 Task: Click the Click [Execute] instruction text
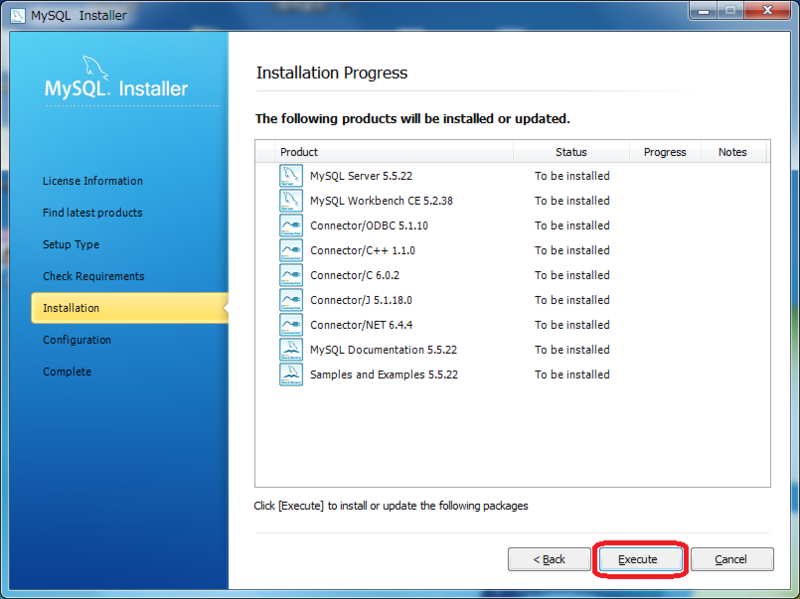point(391,506)
